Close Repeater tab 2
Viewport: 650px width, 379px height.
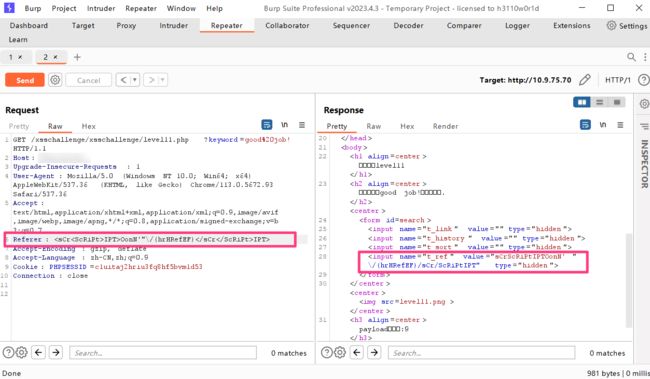55,57
